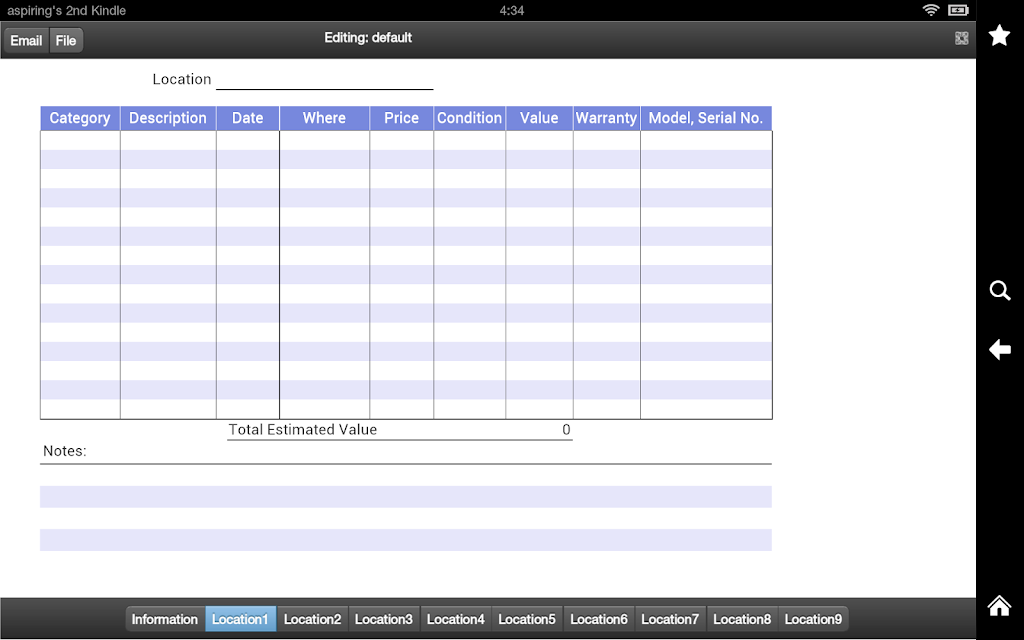The image size is (1024, 640).
Task: Select the Location1 tab
Action: pyautogui.click(x=240, y=619)
